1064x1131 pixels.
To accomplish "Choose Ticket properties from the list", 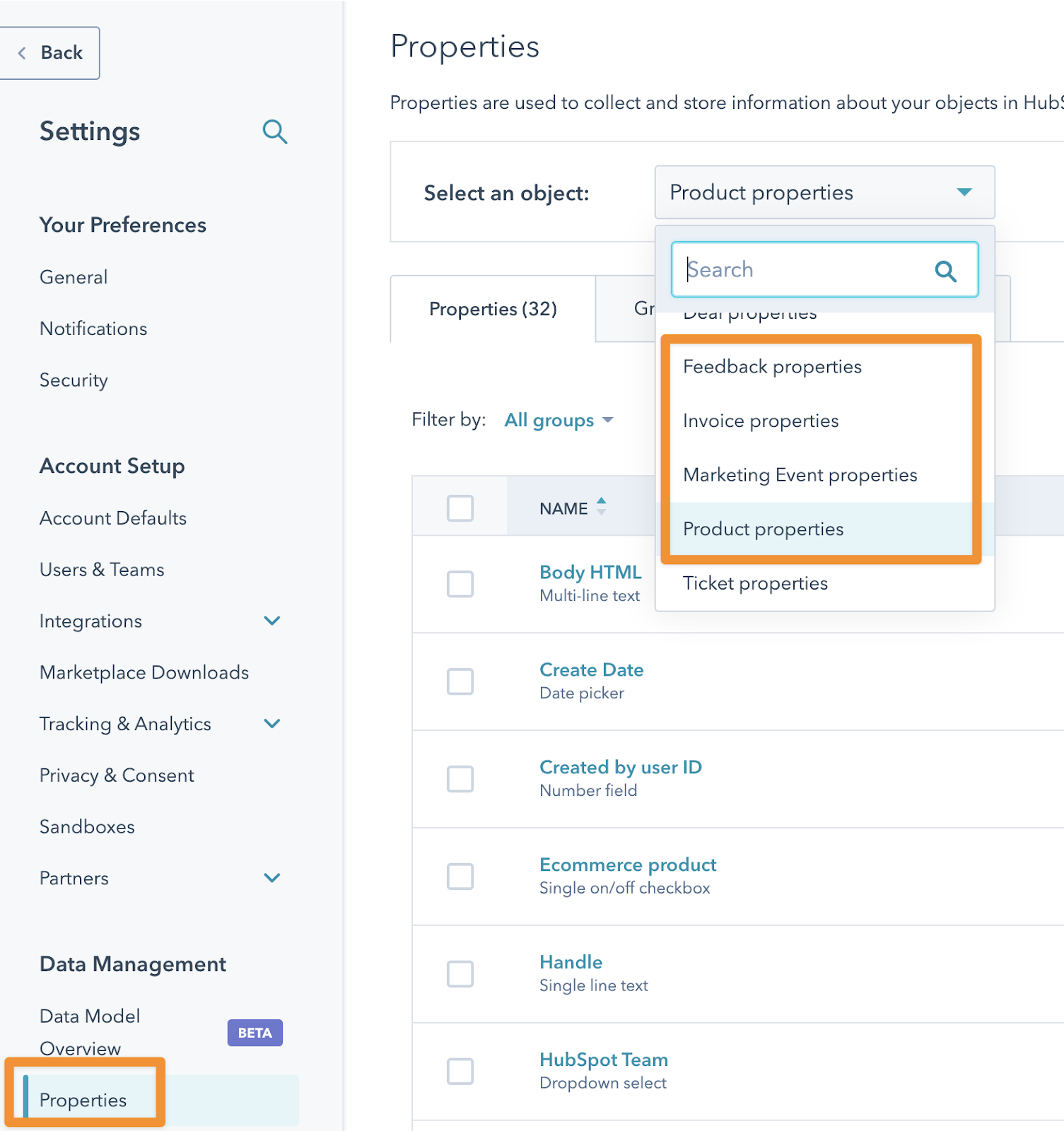I will [755, 584].
